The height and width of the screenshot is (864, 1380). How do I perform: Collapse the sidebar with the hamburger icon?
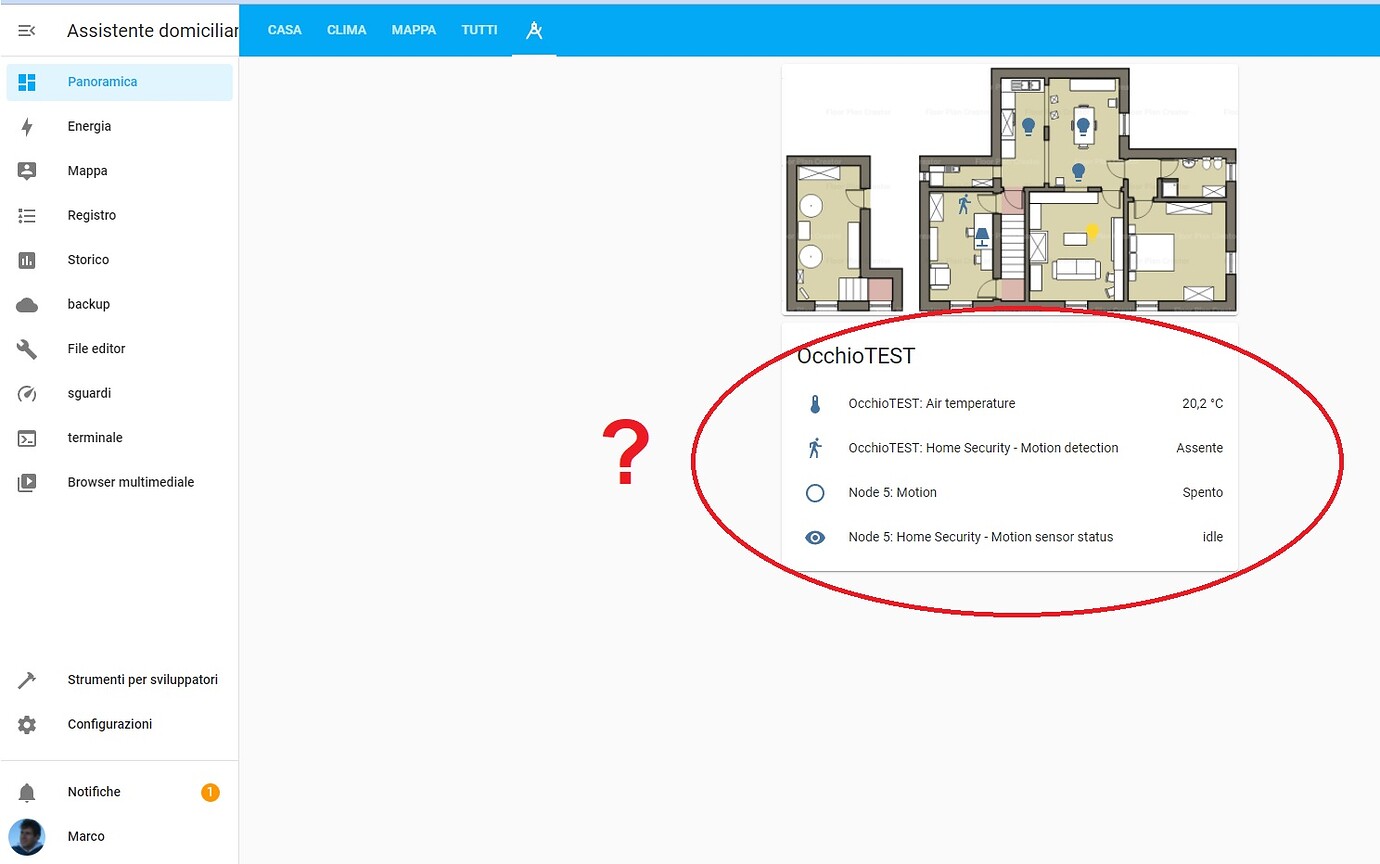pyautogui.click(x=27, y=29)
